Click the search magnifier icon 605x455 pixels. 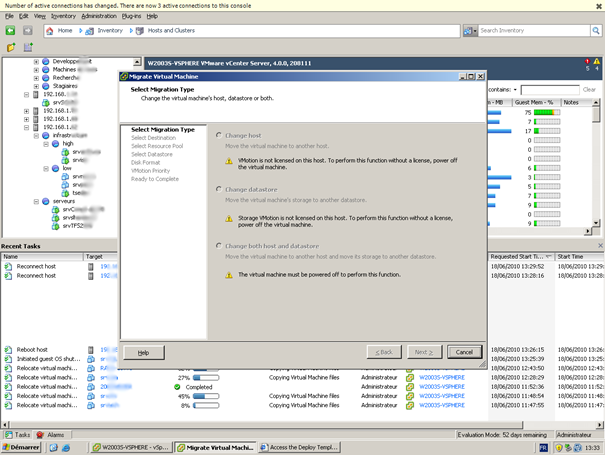[x=596, y=30]
